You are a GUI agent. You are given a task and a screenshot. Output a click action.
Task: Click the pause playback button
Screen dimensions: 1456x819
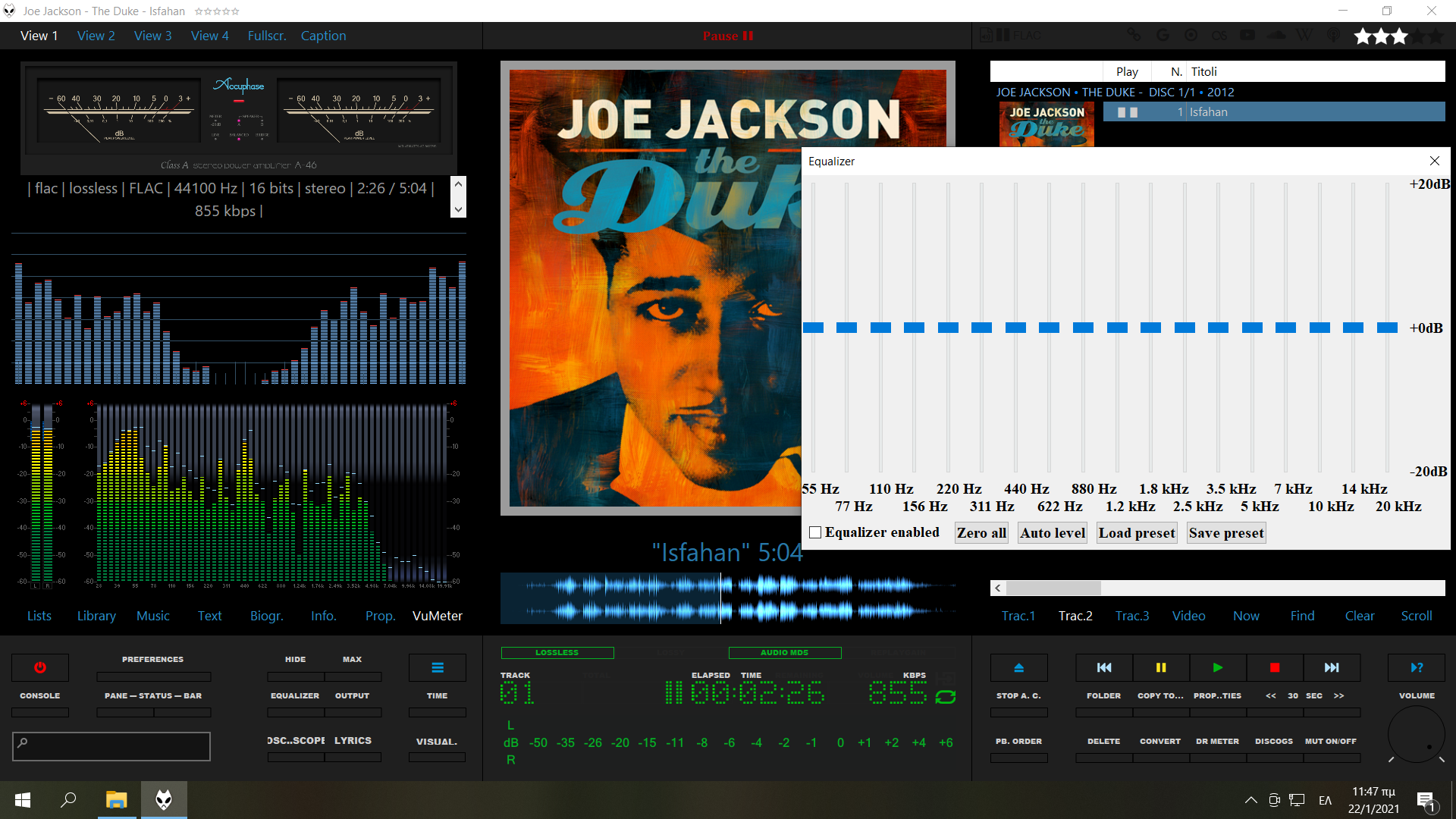click(x=1160, y=667)
